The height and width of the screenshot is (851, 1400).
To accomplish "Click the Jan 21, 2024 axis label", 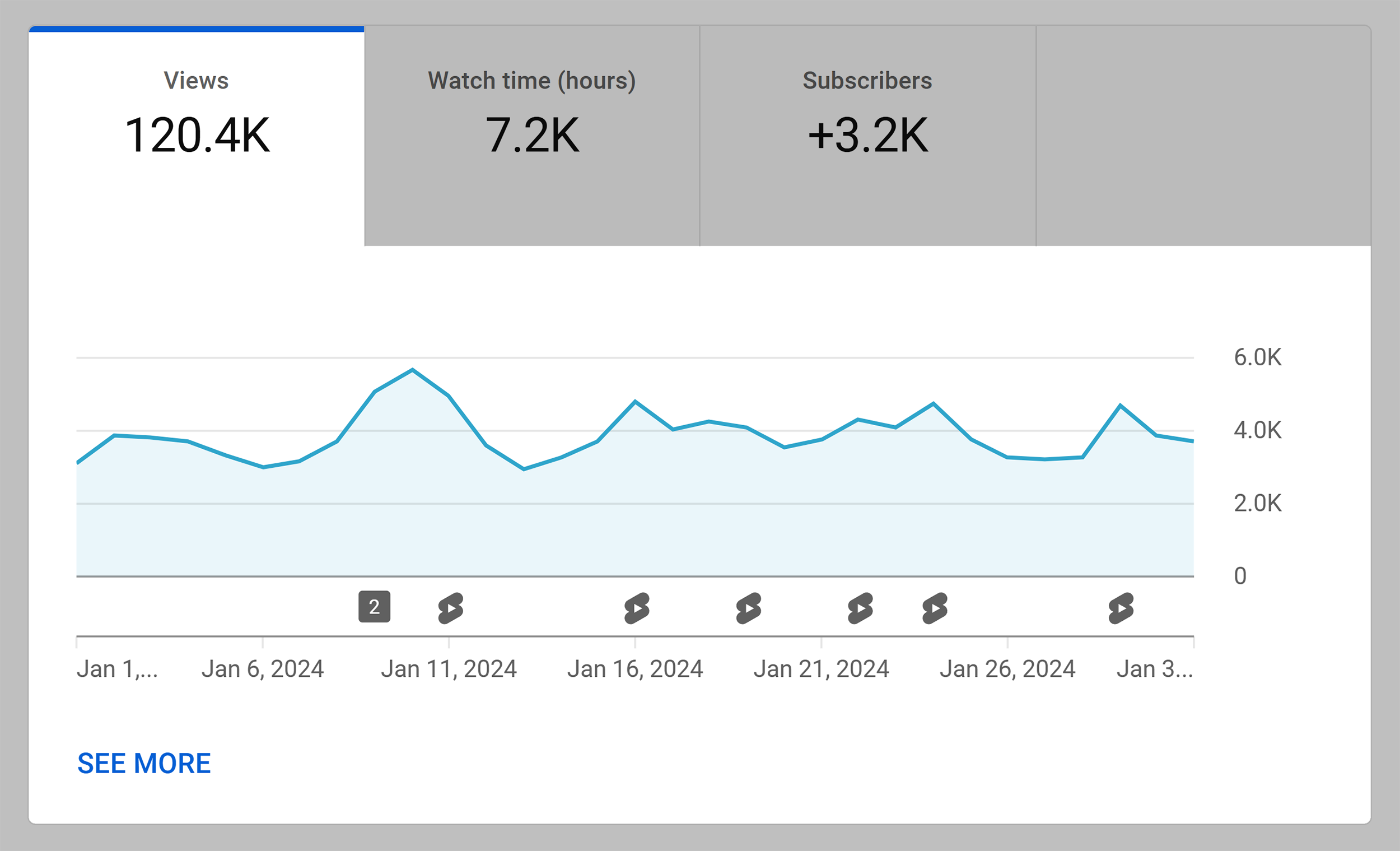I will pyautogui.click(x=822, y=669).
